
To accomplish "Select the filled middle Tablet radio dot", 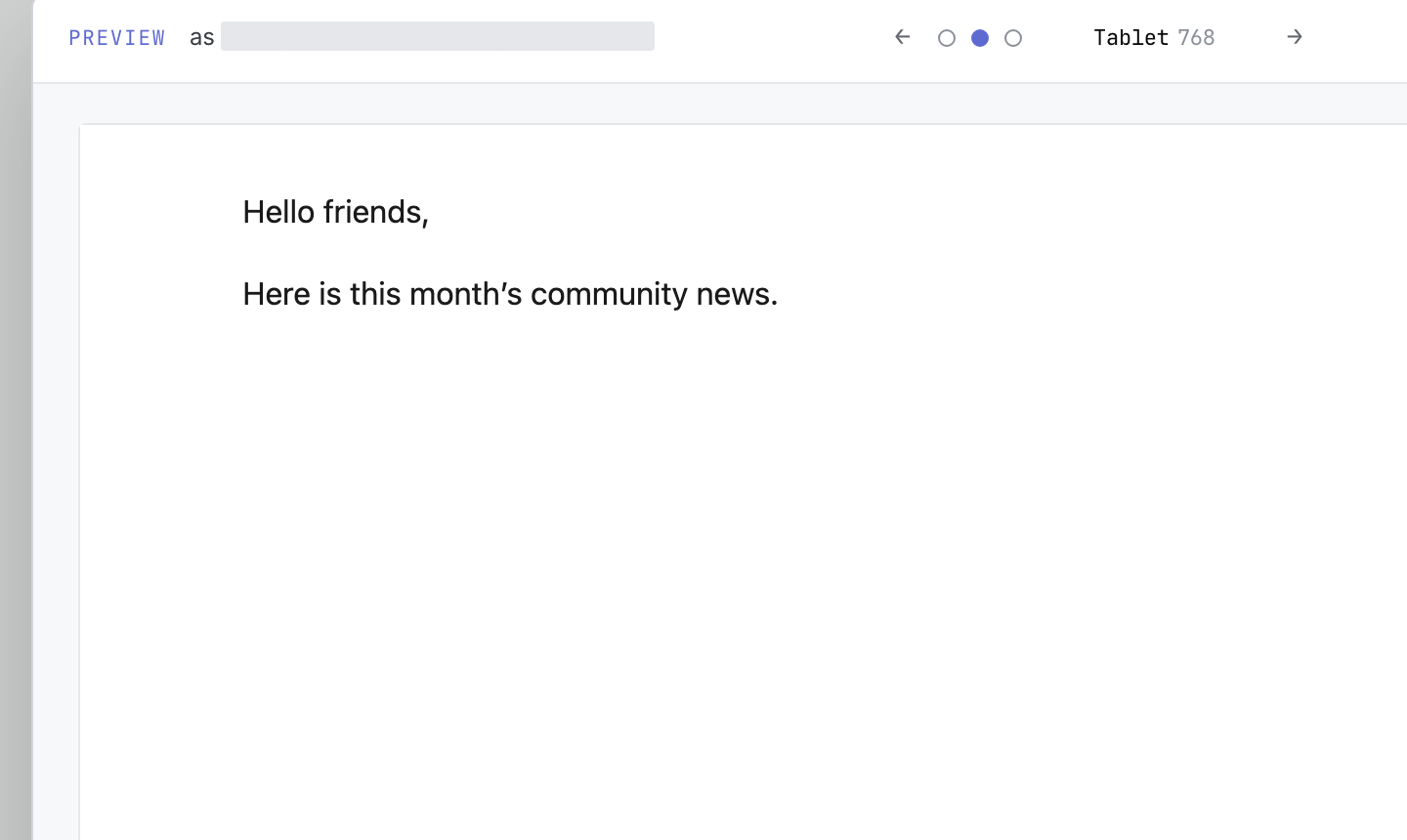I will (x=980, y=38).
